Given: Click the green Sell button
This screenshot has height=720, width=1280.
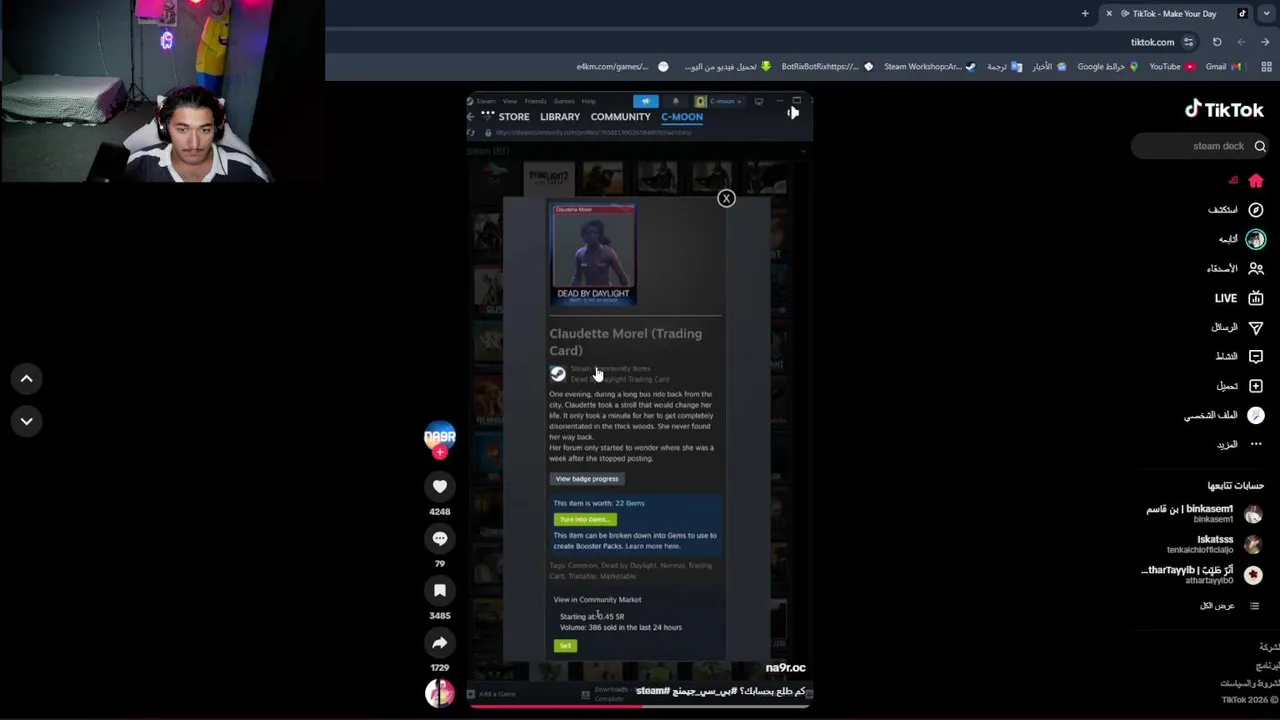Looking at the screenshot, I should [x=566, y=646].
